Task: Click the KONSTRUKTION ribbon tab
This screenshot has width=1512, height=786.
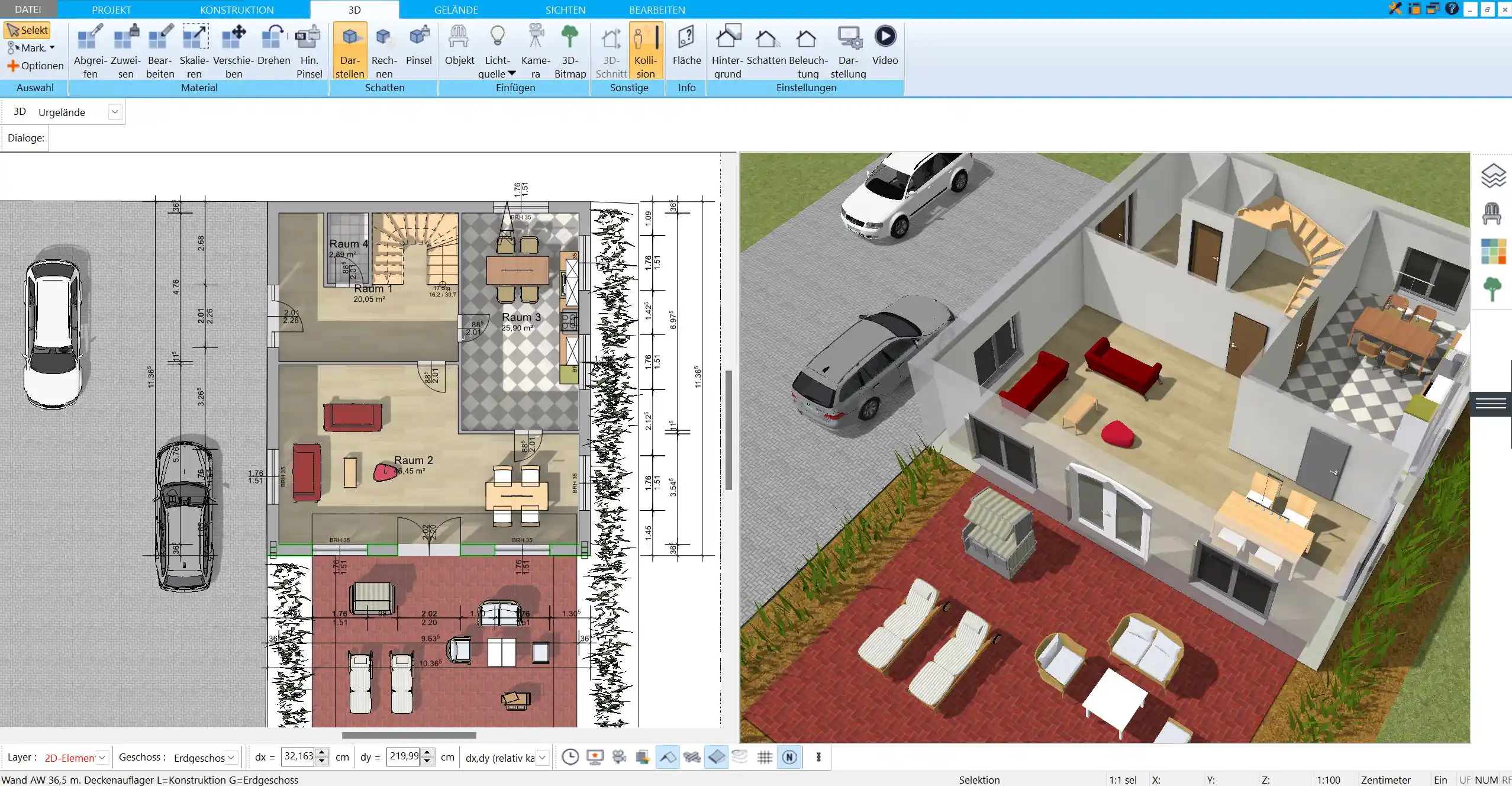Action: click(236, 10)
